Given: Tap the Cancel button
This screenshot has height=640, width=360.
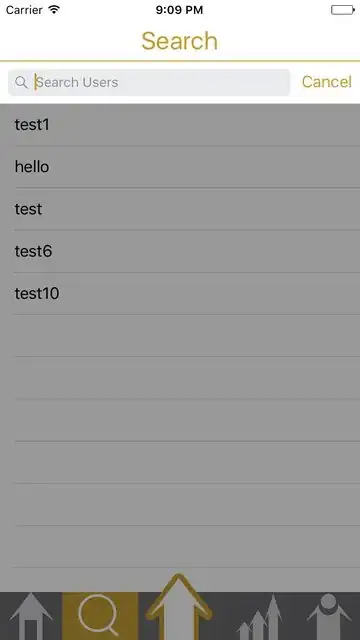Looking at the screenshot, I should pyautogui.click(x=327, y=82).
